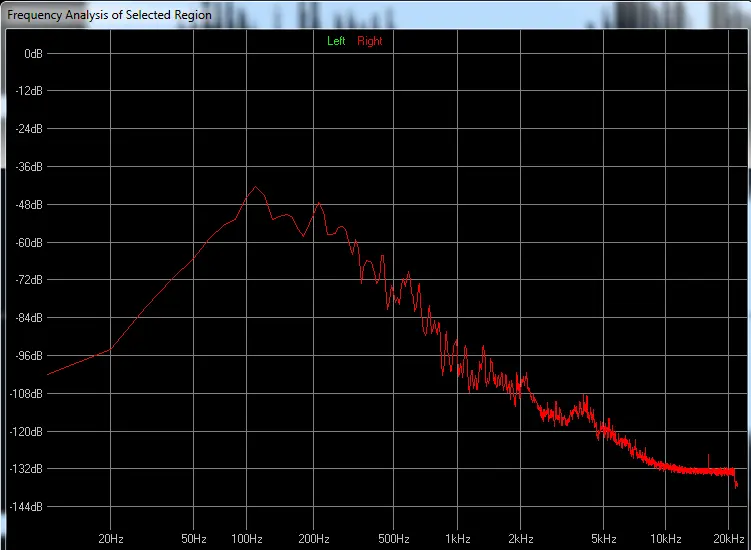Click the -132dB axis label
751x550 pixels.
tap(26, 469)
